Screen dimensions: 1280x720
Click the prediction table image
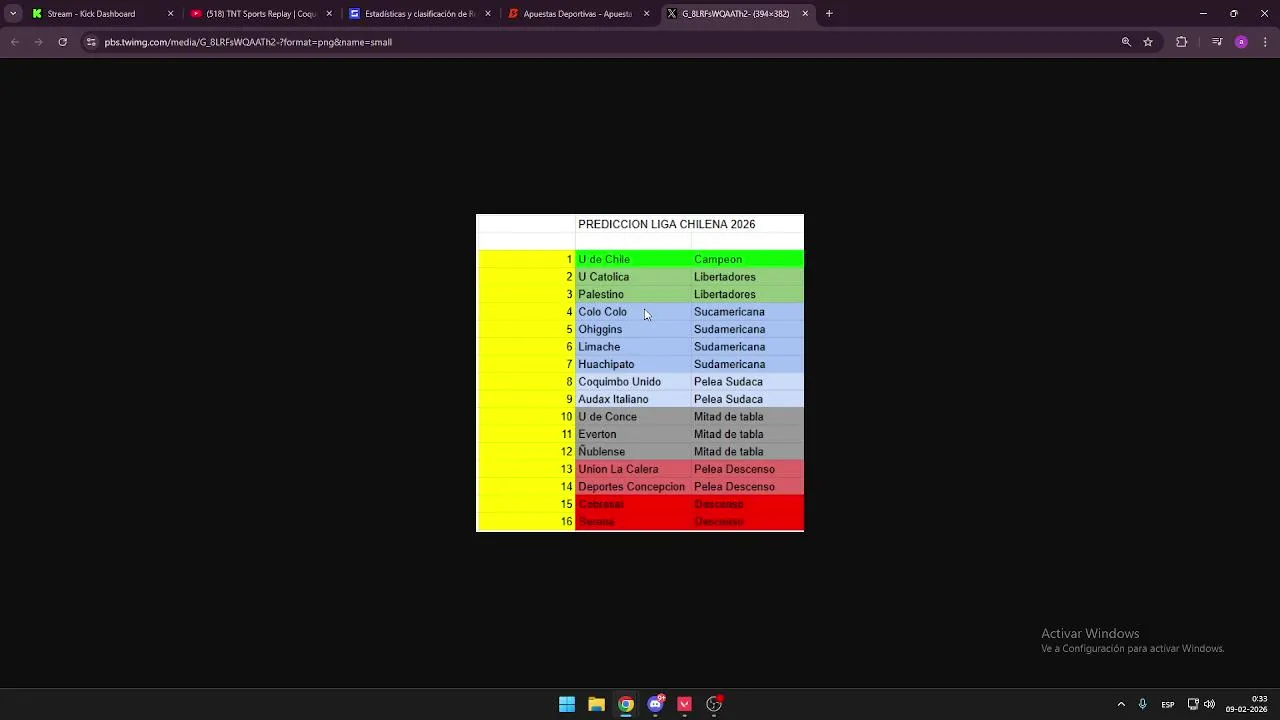click(640, 373)
